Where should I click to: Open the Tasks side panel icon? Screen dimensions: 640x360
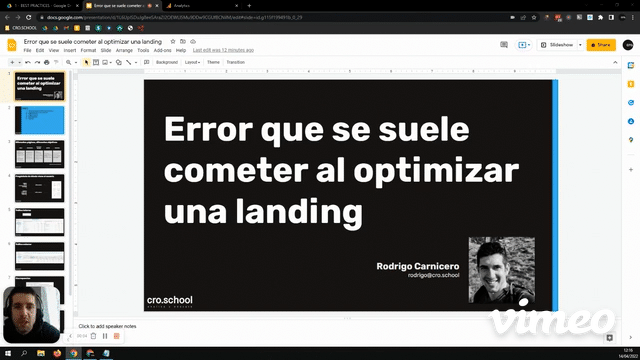pos(631,102)
